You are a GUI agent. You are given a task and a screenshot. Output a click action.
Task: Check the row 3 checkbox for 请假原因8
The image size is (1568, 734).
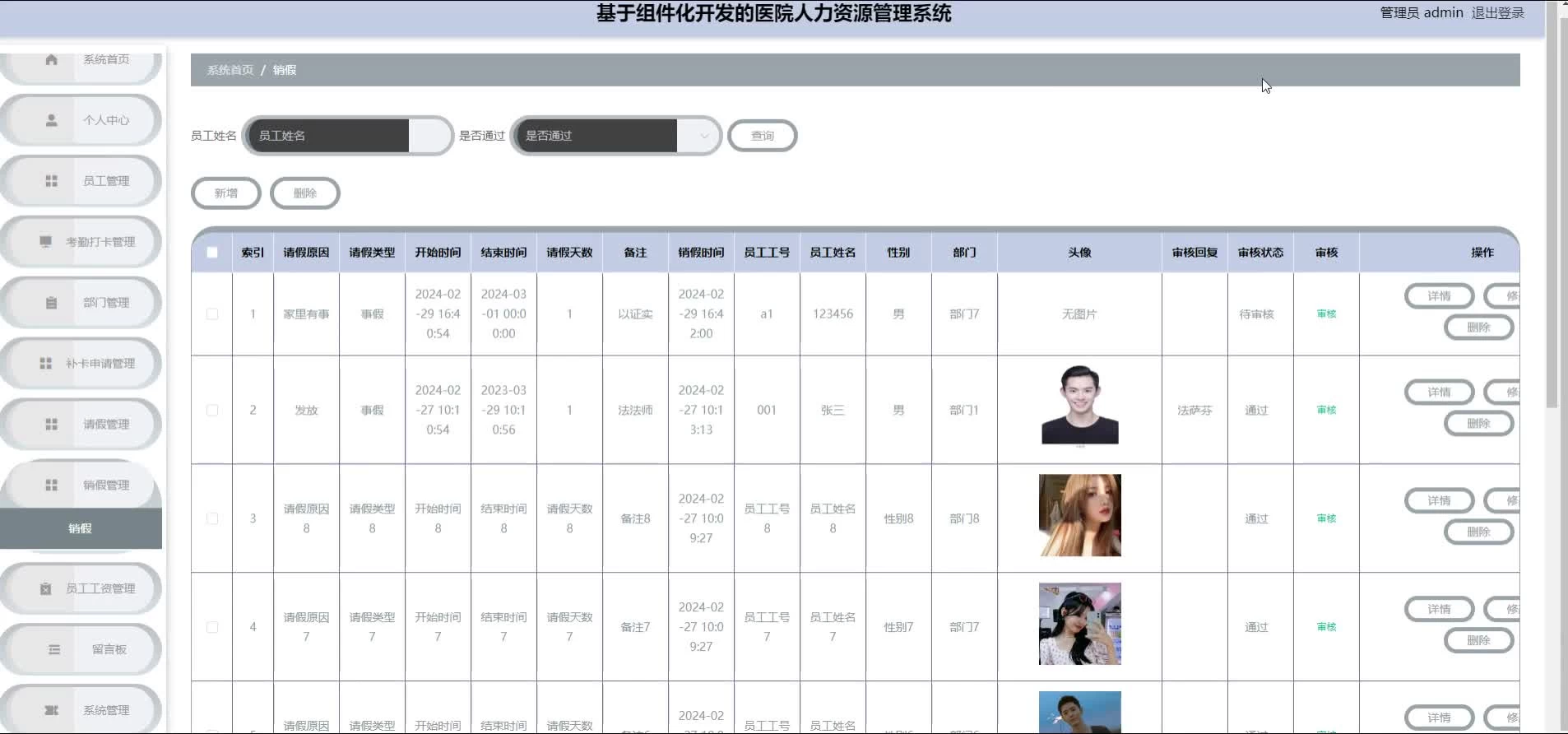(212, 518)
